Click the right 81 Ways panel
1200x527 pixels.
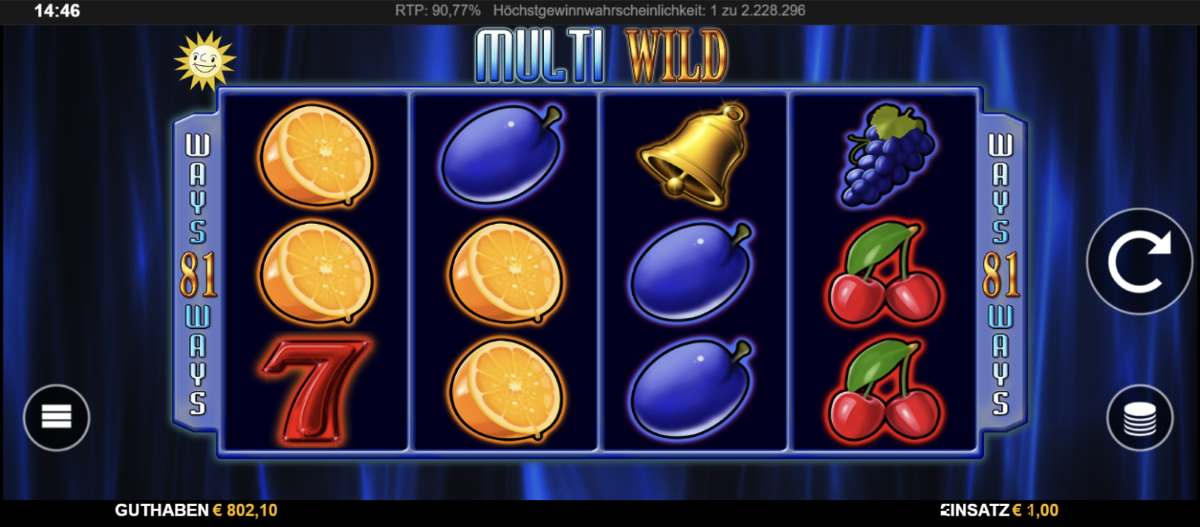(x=1003, y=273)
